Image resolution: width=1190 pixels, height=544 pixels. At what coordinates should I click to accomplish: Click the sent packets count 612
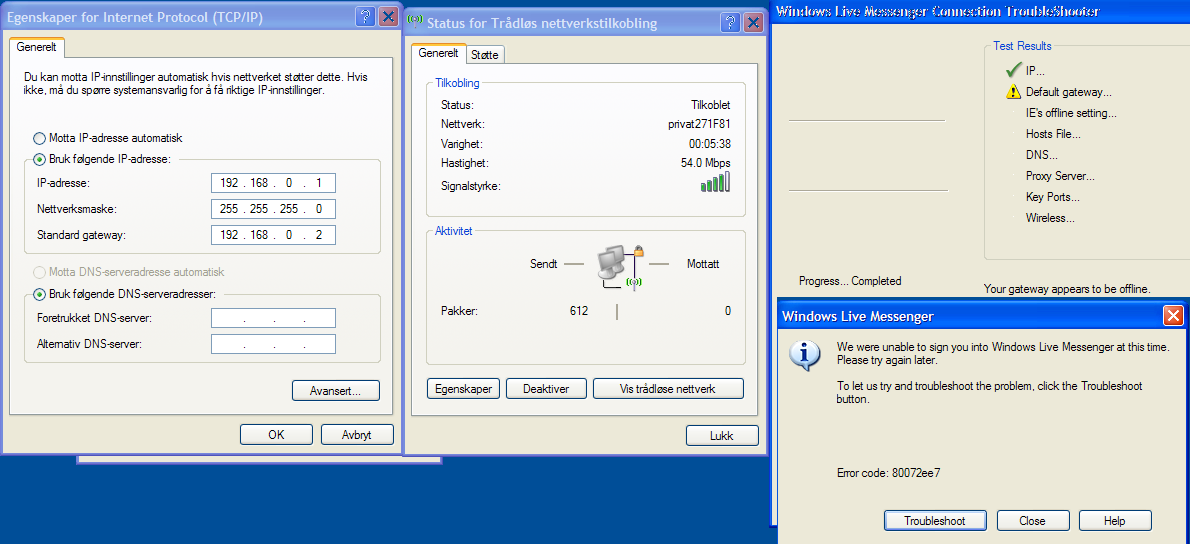pyautogui.click(x=579, y=310)
